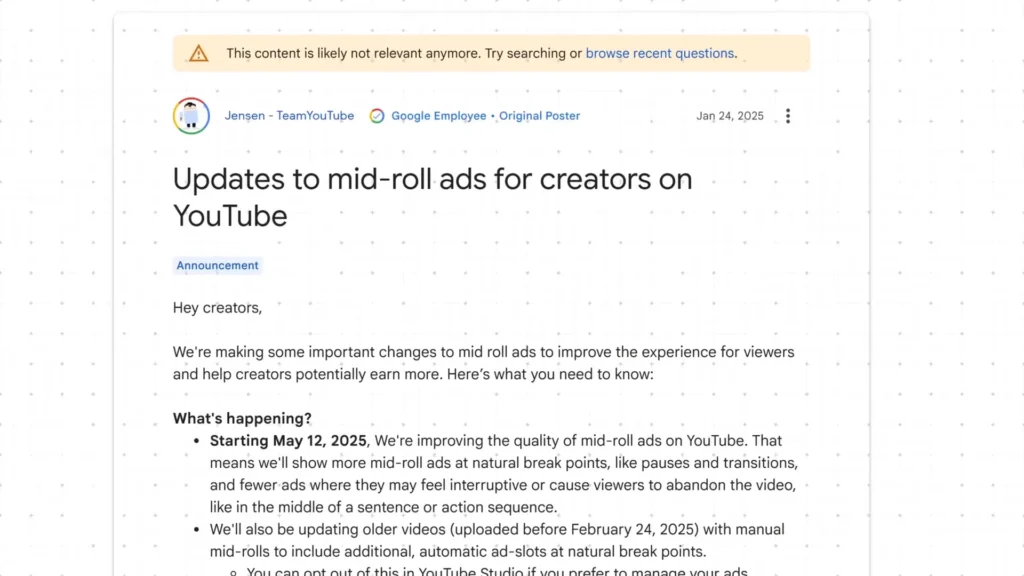Click the Google Employee badge icon
This screenshot has height=576, width=1024.
(377, 116)
